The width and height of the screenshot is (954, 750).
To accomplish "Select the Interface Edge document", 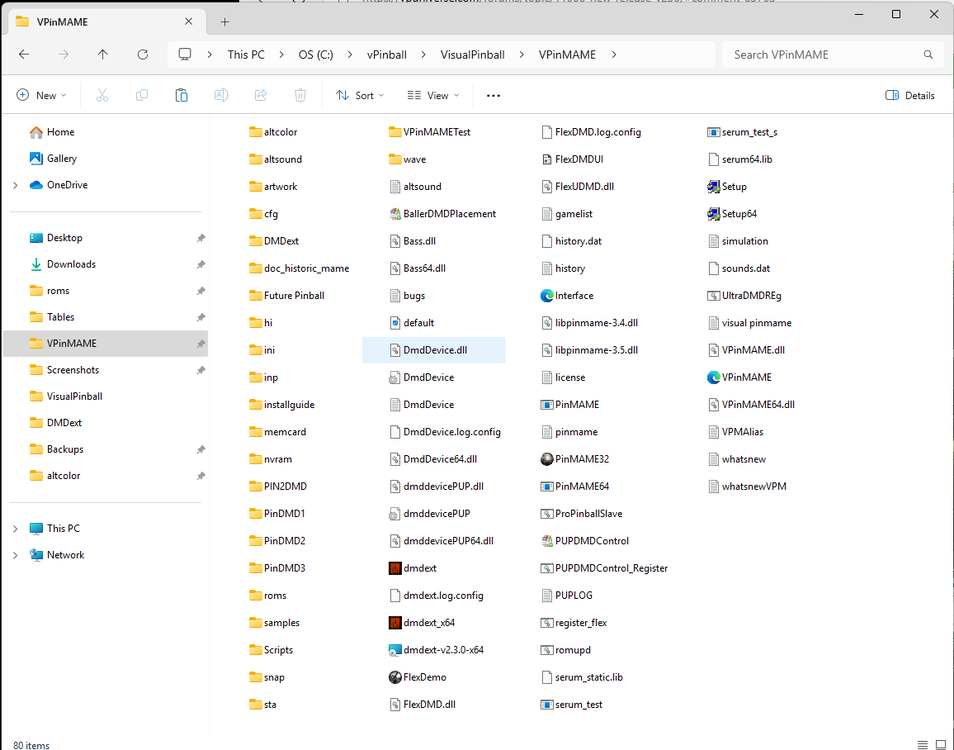I will coord(546,296).
